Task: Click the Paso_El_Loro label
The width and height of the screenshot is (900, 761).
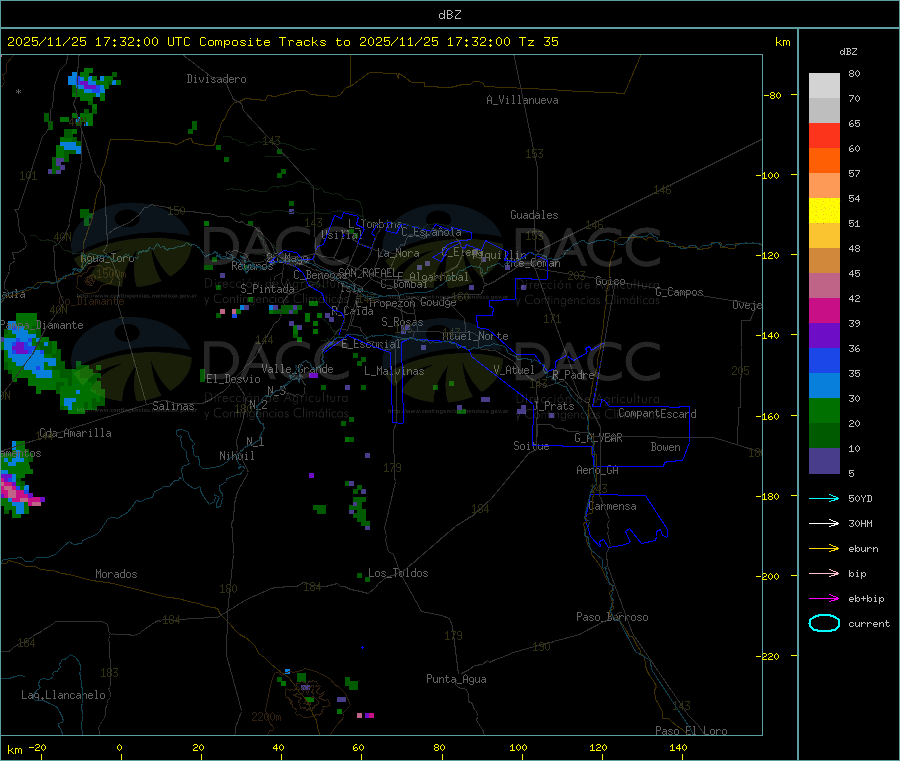Action: [x=691, y=731]
